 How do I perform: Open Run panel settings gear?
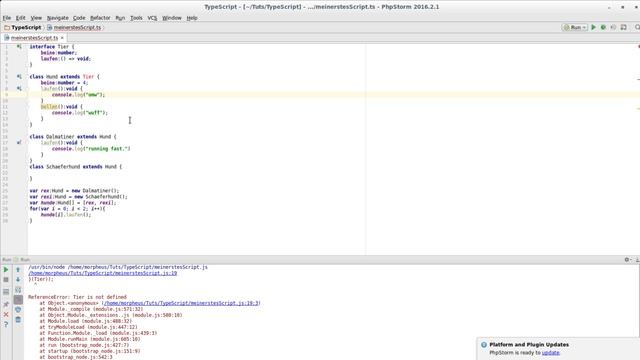[x=627, y=260]
